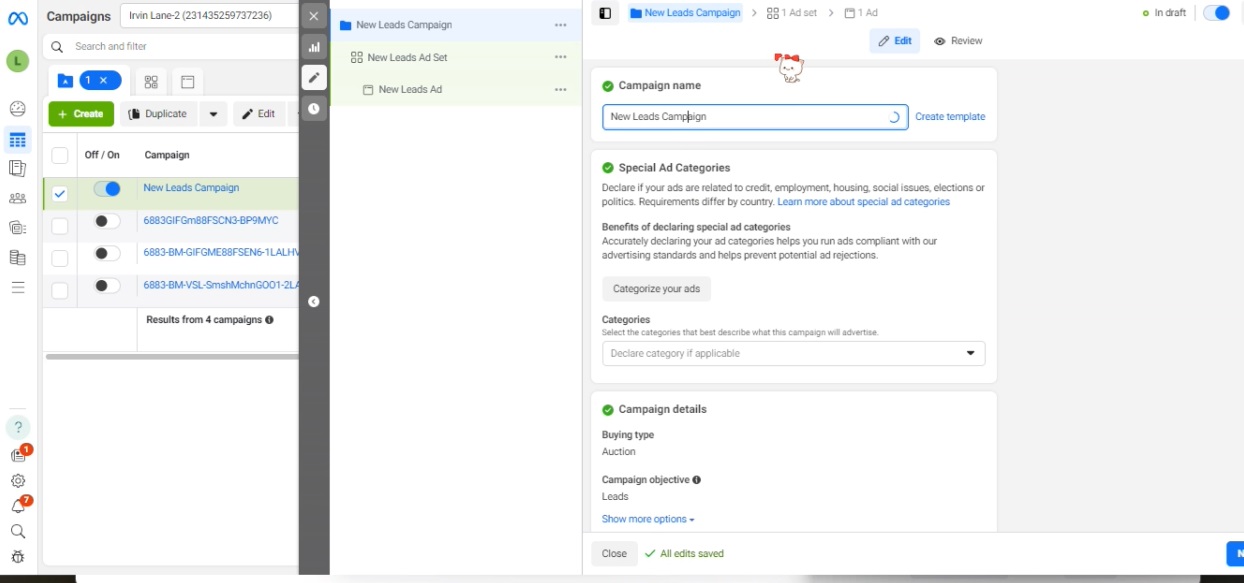Check the 6883GIFGm88FSCN3-BP9MYC row checkbox
Image resolution: width=1244 pixels, height=583 pixels.
click(60, 226)
